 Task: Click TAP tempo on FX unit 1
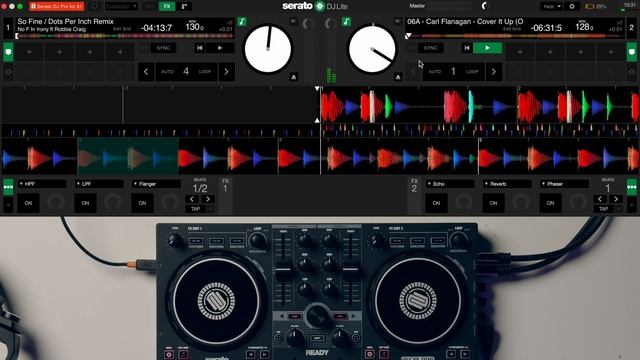(196, 209)
